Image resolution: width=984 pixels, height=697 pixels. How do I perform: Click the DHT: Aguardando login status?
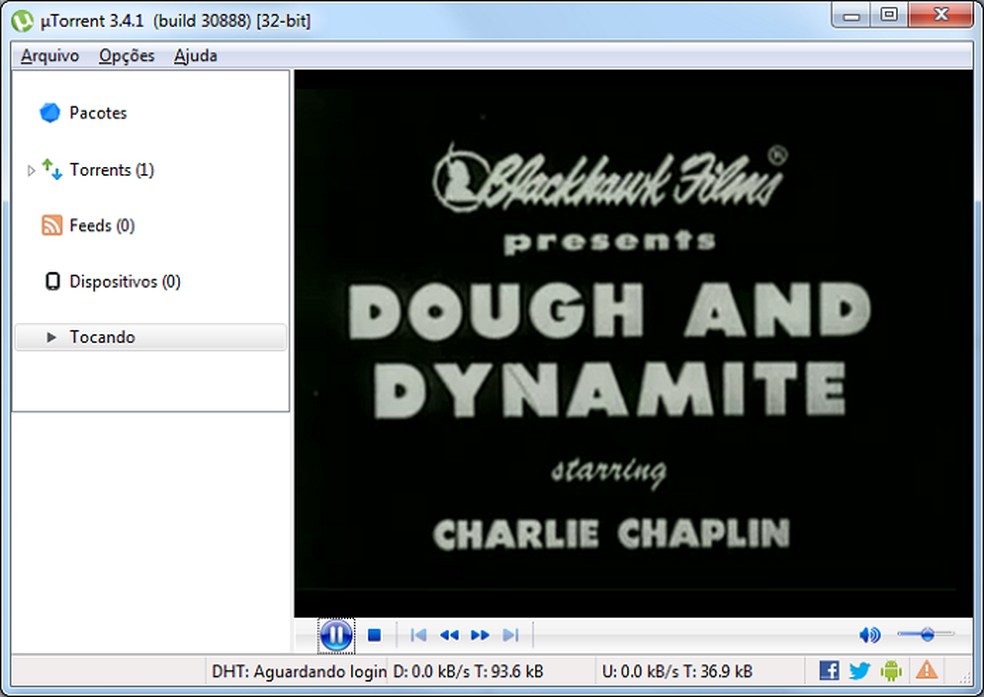tap(299, 671)
